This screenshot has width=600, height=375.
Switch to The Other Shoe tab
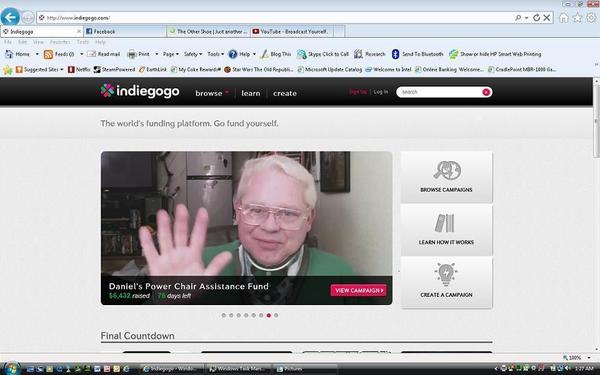click(209, 32)
